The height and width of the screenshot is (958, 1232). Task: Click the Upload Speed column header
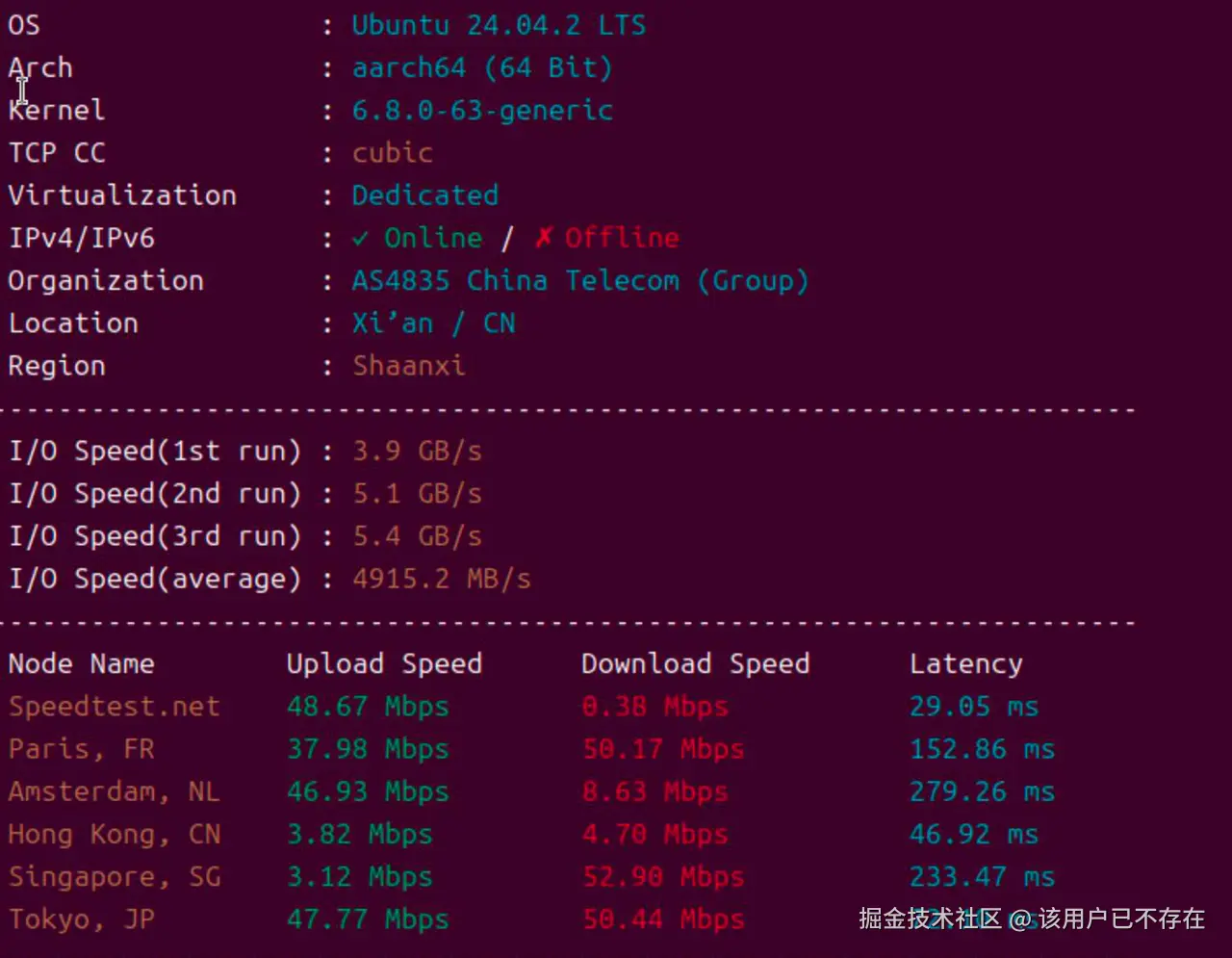pyautogui.click(x=384, y=663)
